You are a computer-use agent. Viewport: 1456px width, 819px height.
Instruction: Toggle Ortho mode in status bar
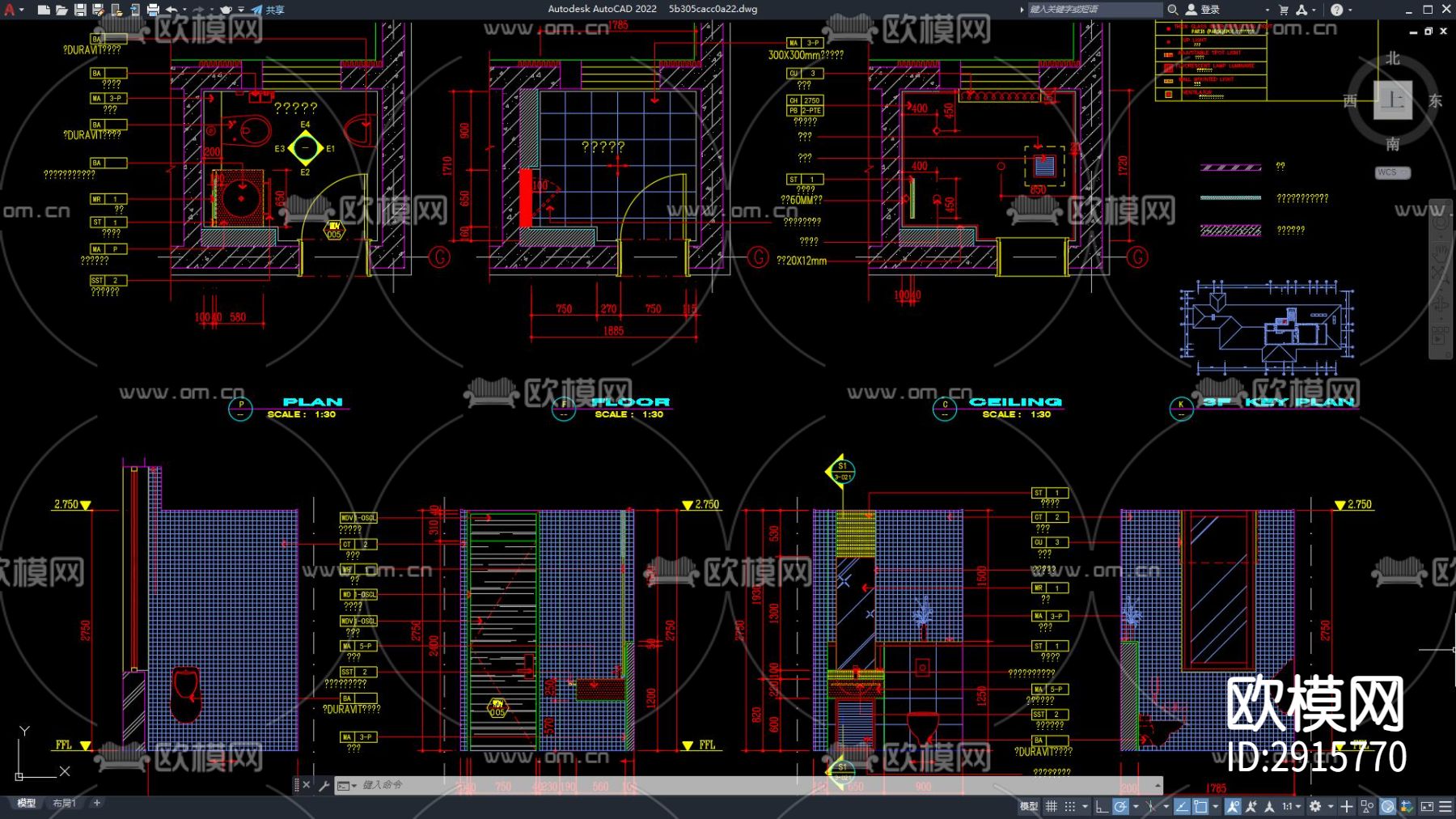[1101, 806]
